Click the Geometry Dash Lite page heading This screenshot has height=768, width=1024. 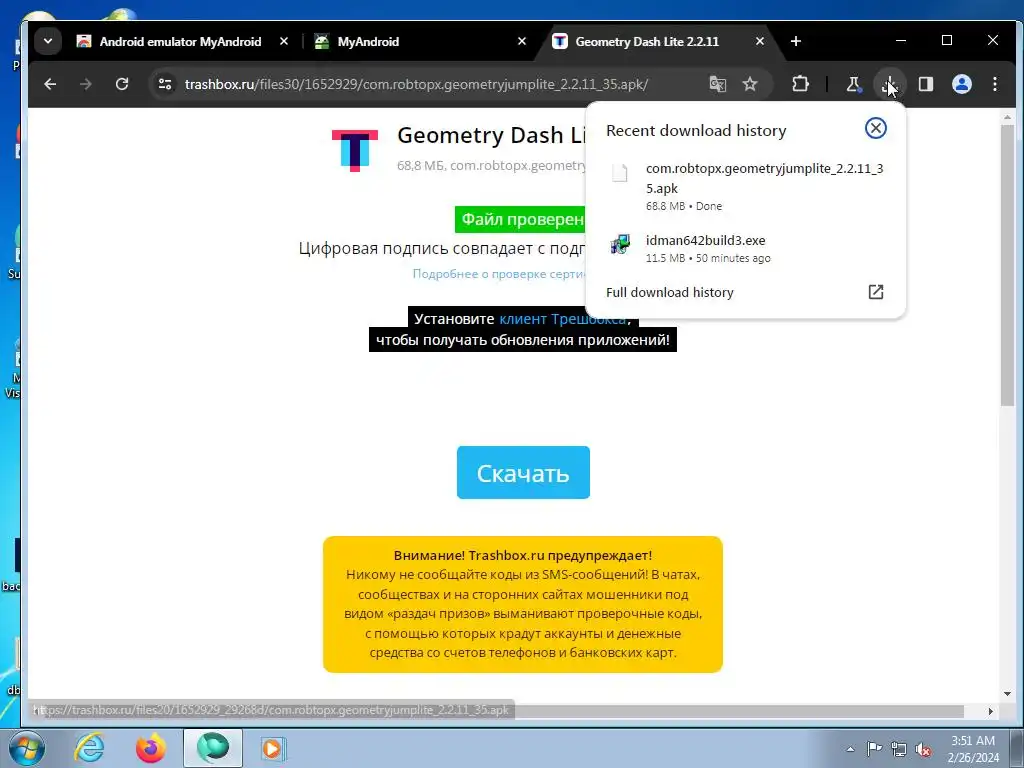(492, 135)
